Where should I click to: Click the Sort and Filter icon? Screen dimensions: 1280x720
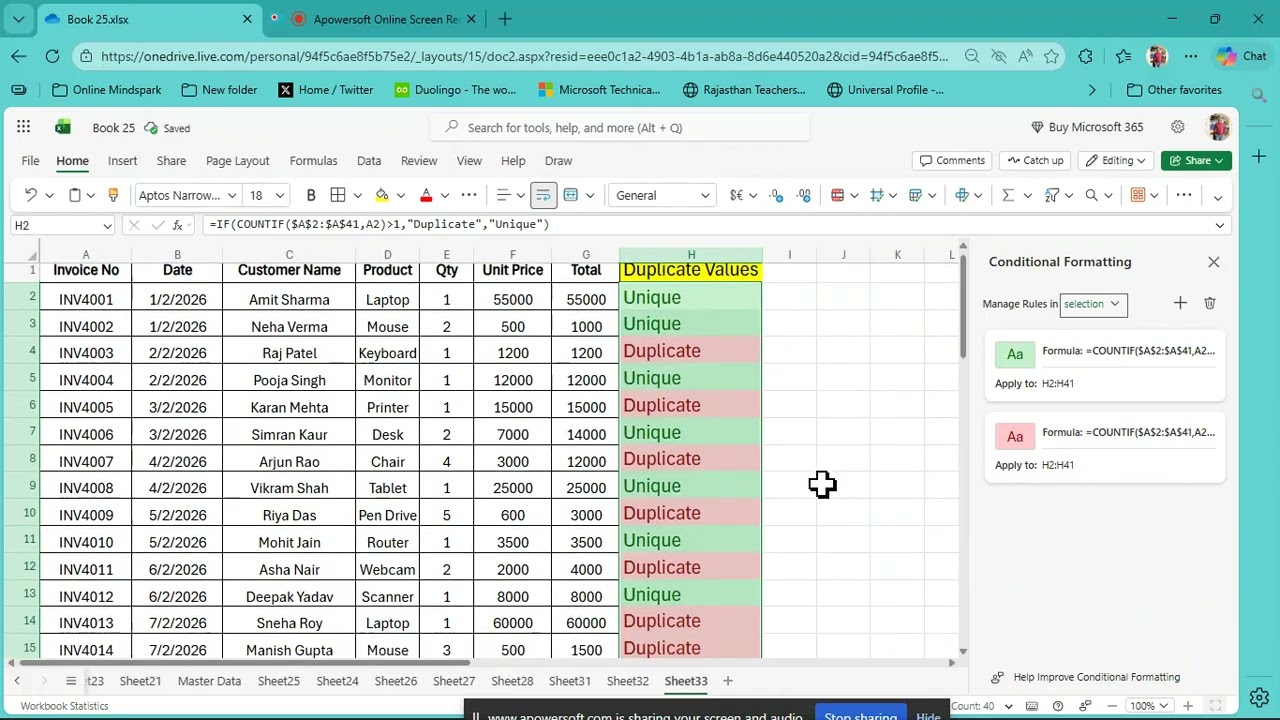(1052, 195)
